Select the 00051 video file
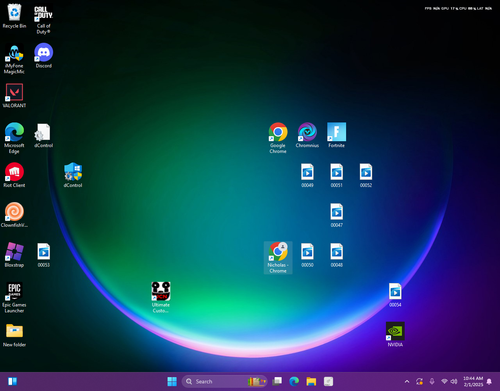 pyautogui.click(x=337, y=175)
